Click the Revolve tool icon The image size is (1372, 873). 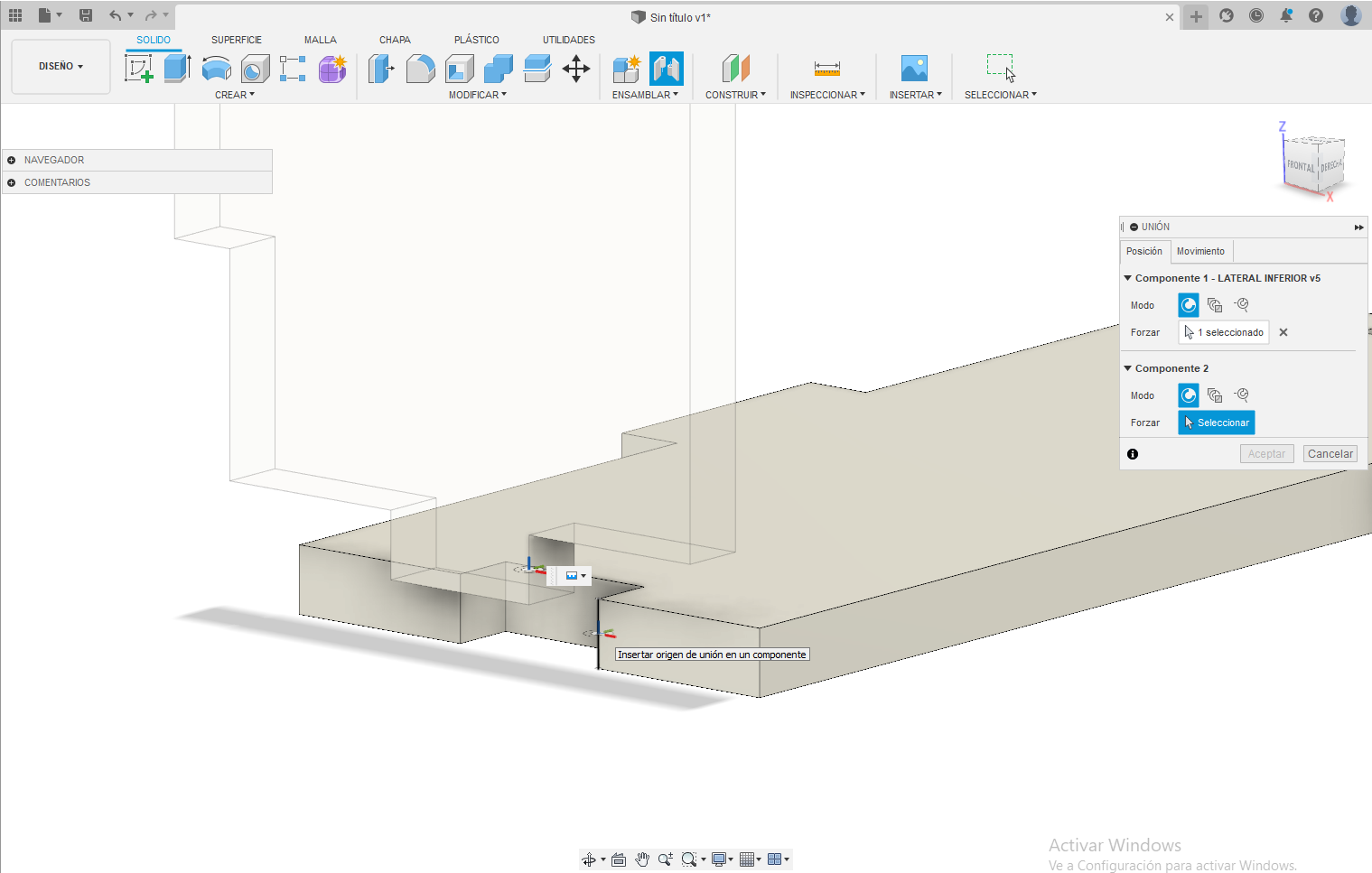tap(216, 69)
